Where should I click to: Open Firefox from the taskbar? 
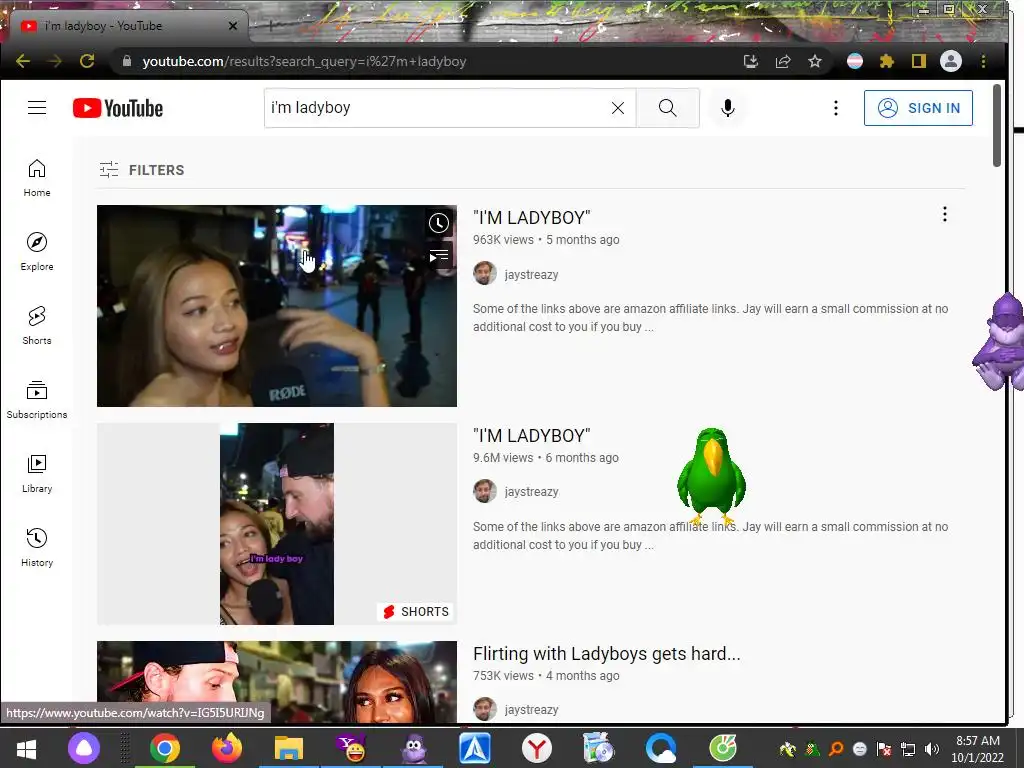pos(227,748)
